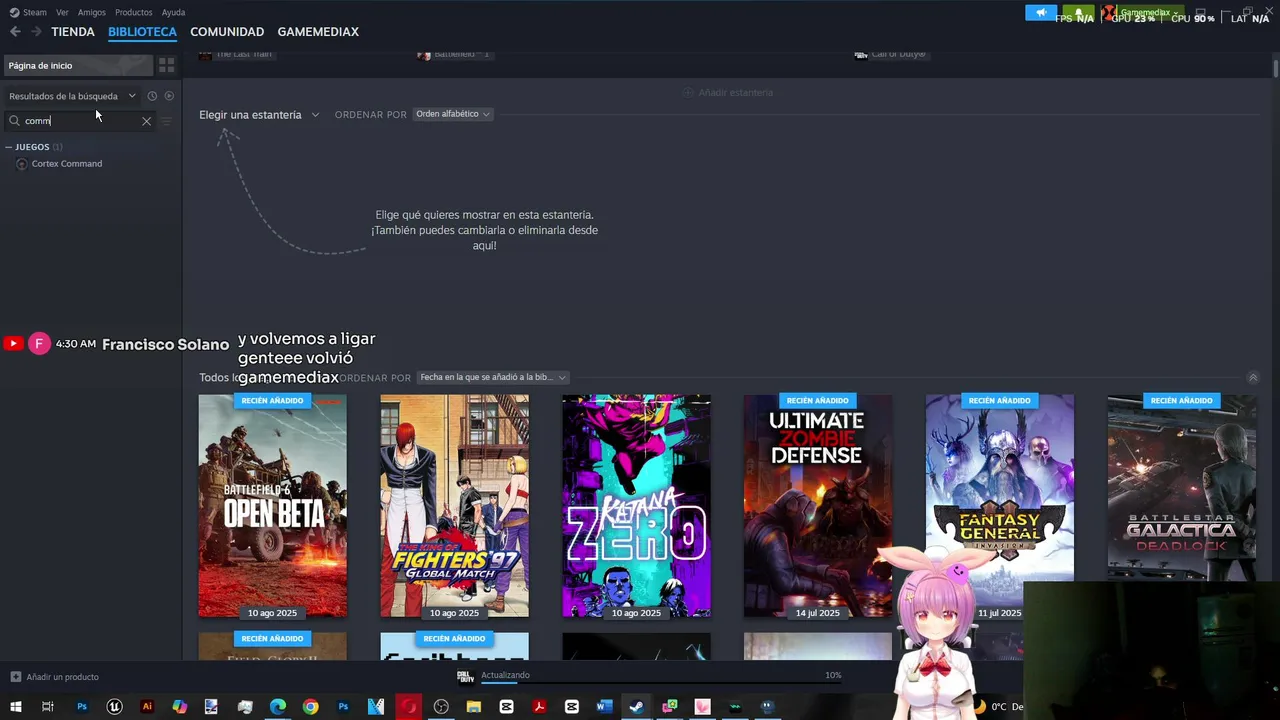This screenshot has height=720, width=1280.
Task: Click the Call of Duty download icon
Action: click(465, 676)
